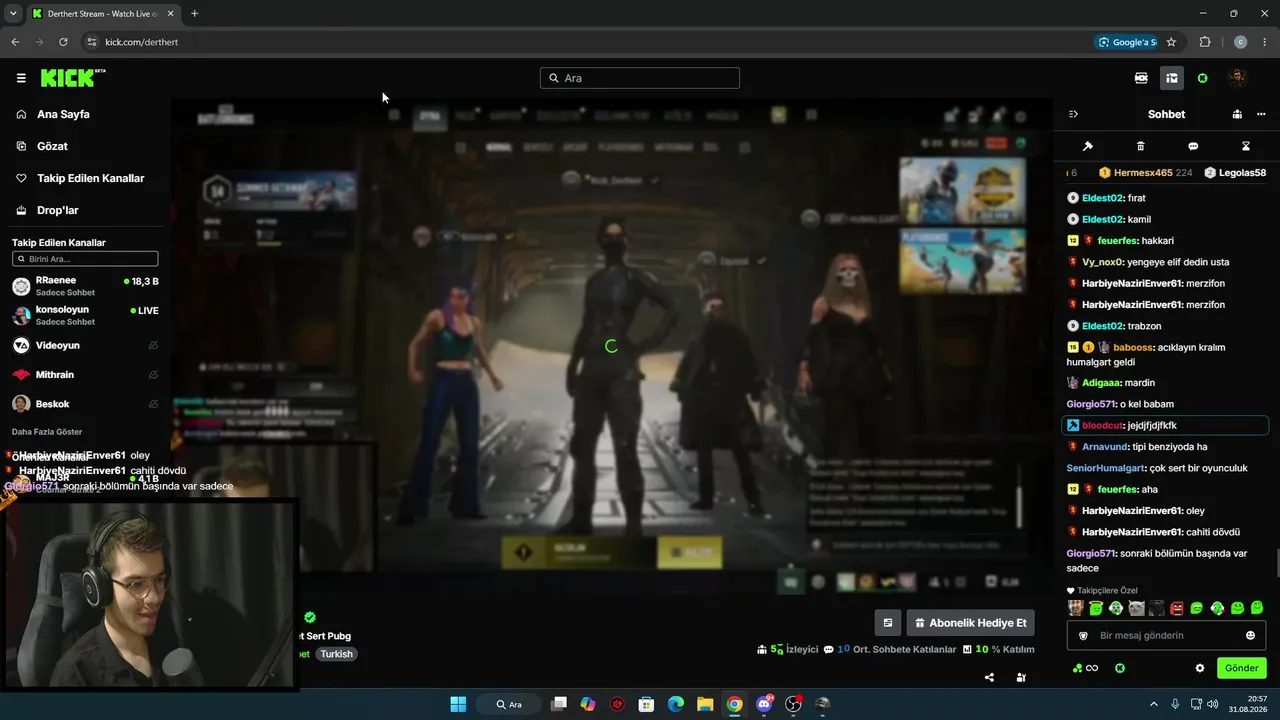1280x720 pixels.
Task: Click the share icon below stream
Action: [x=989, y=677]
